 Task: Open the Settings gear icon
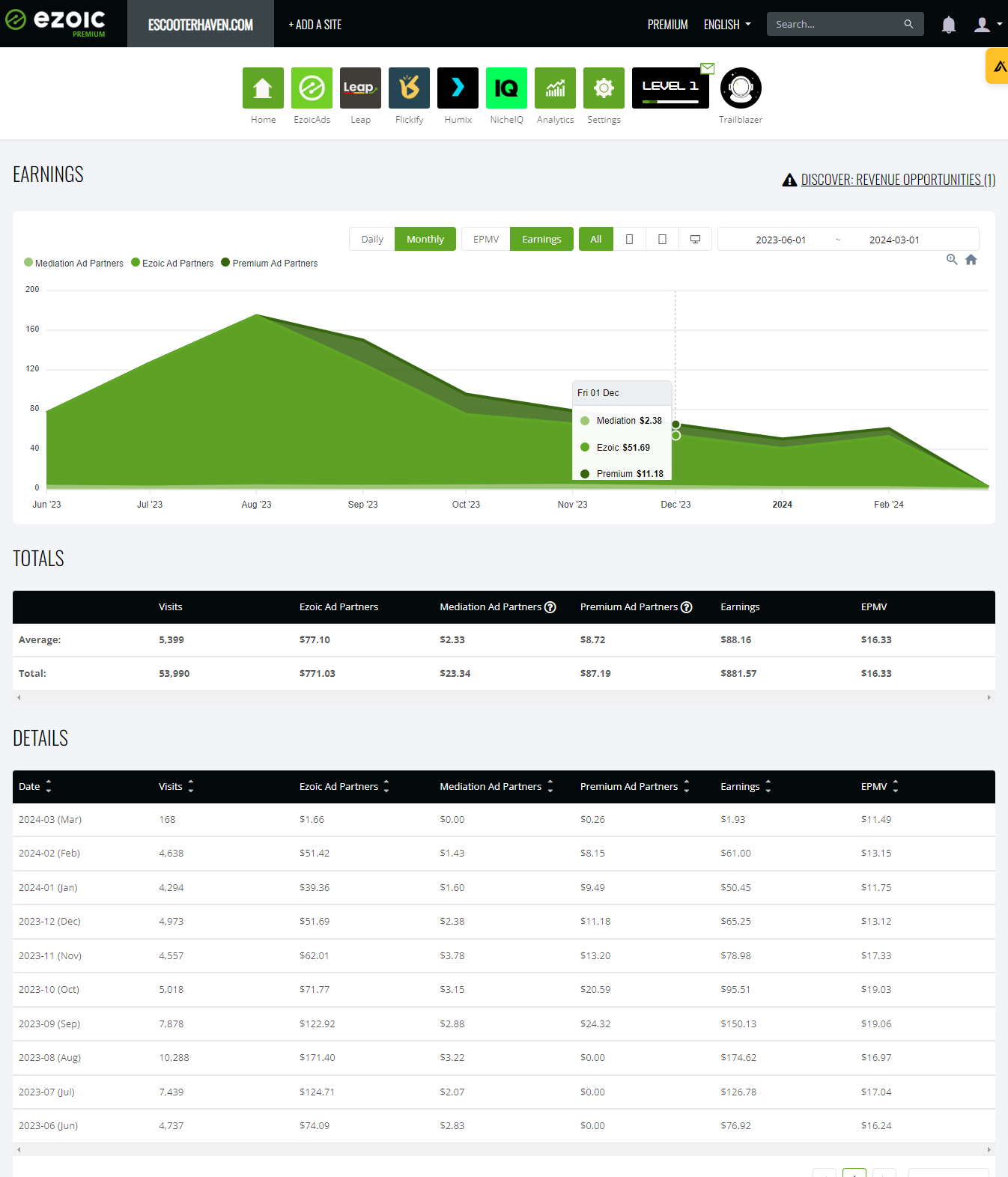click(x=604, y=88)
